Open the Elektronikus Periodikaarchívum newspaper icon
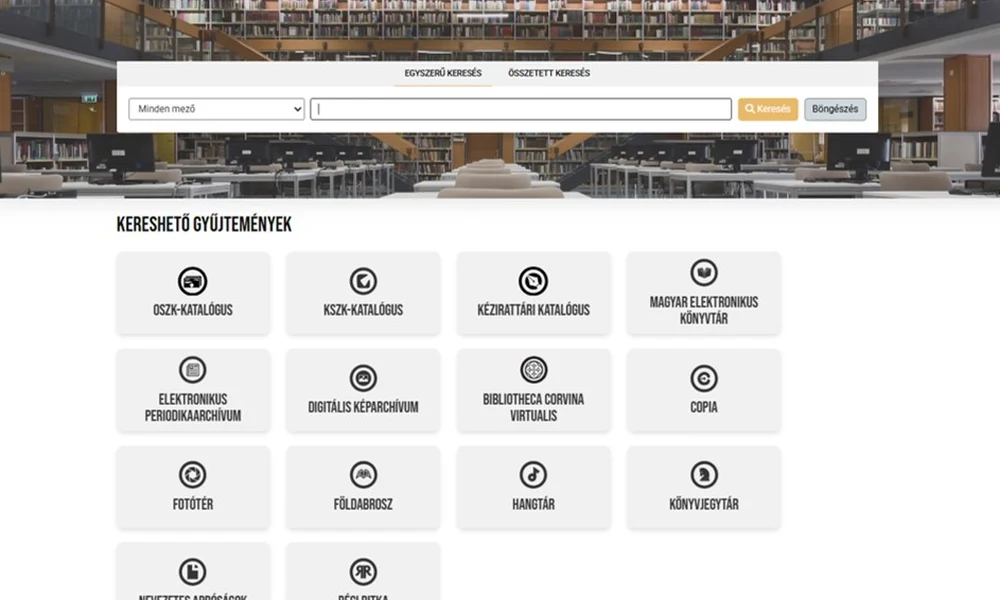 tap(193, 370)
